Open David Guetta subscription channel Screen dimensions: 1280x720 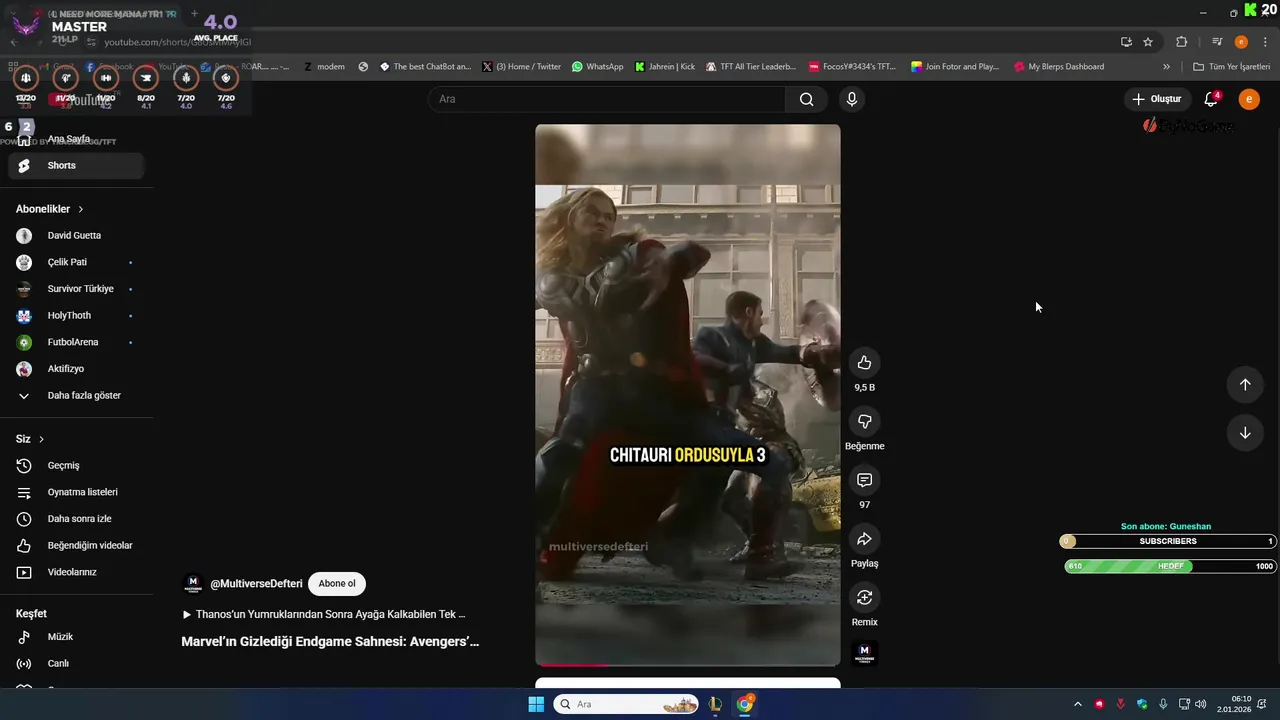76,236
